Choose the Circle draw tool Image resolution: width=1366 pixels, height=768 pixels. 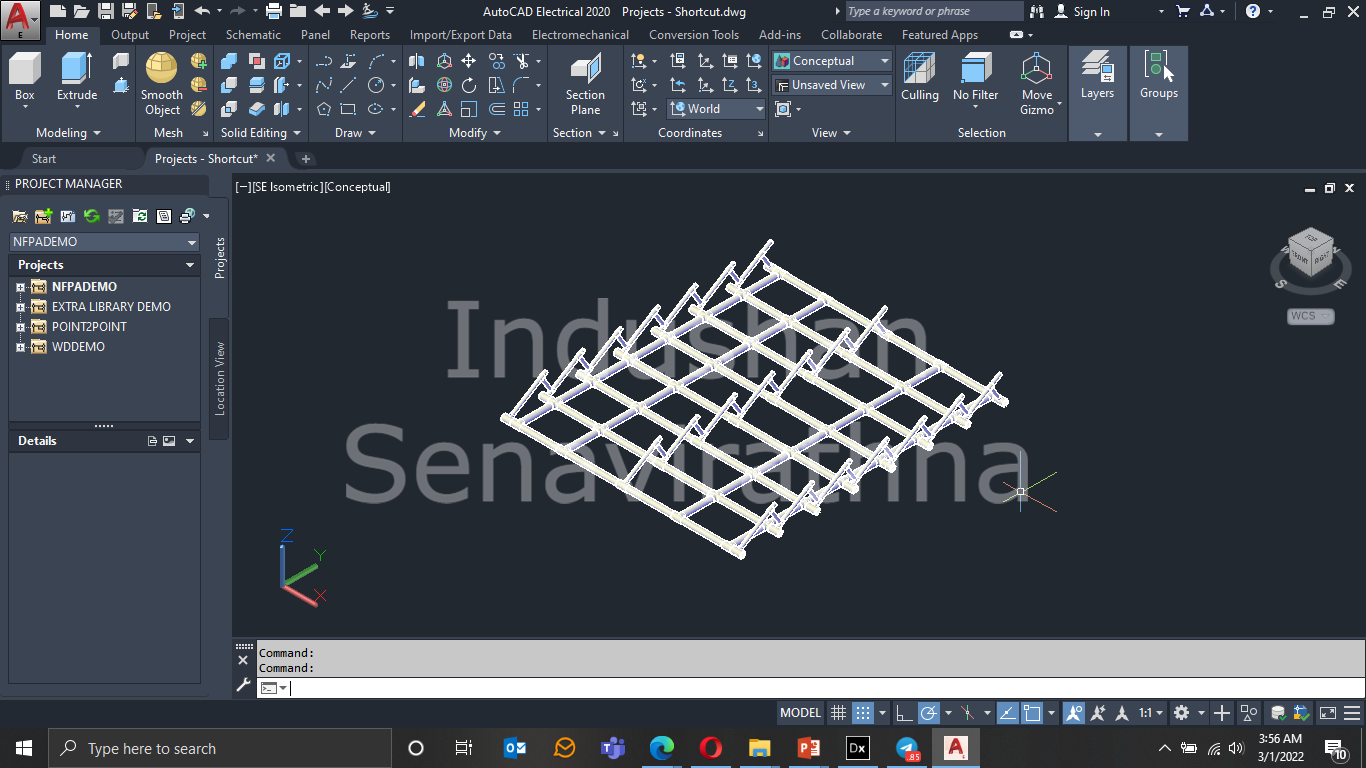tap(376, 85)
